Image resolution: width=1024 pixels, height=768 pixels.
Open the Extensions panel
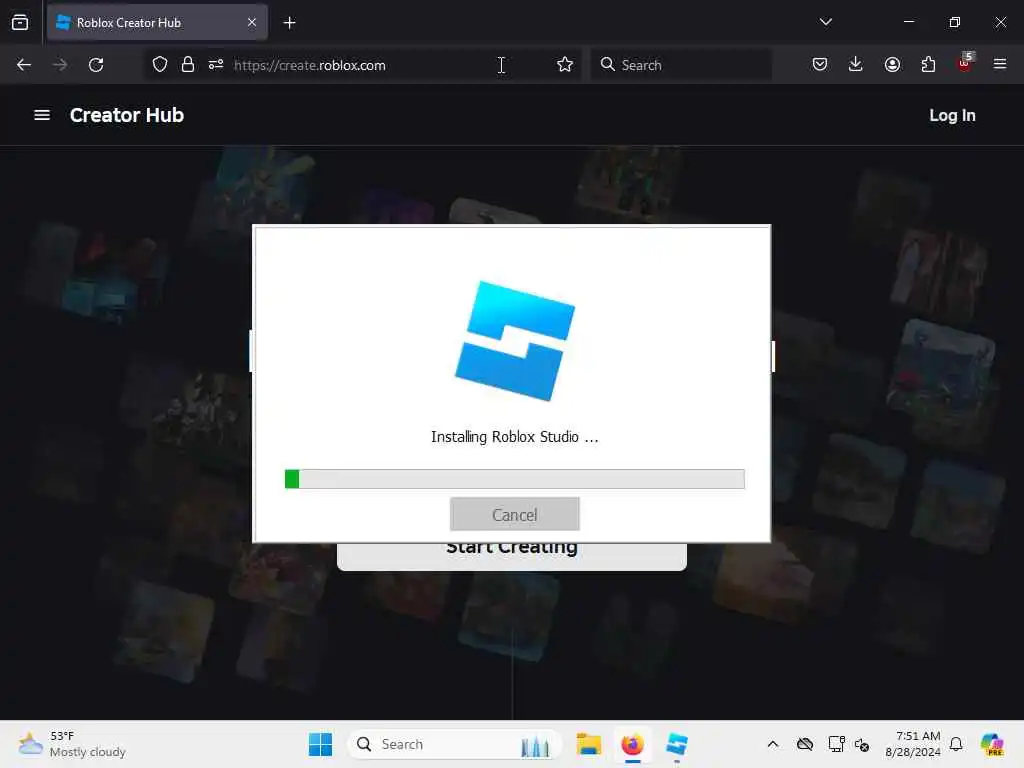click(928, 64)
